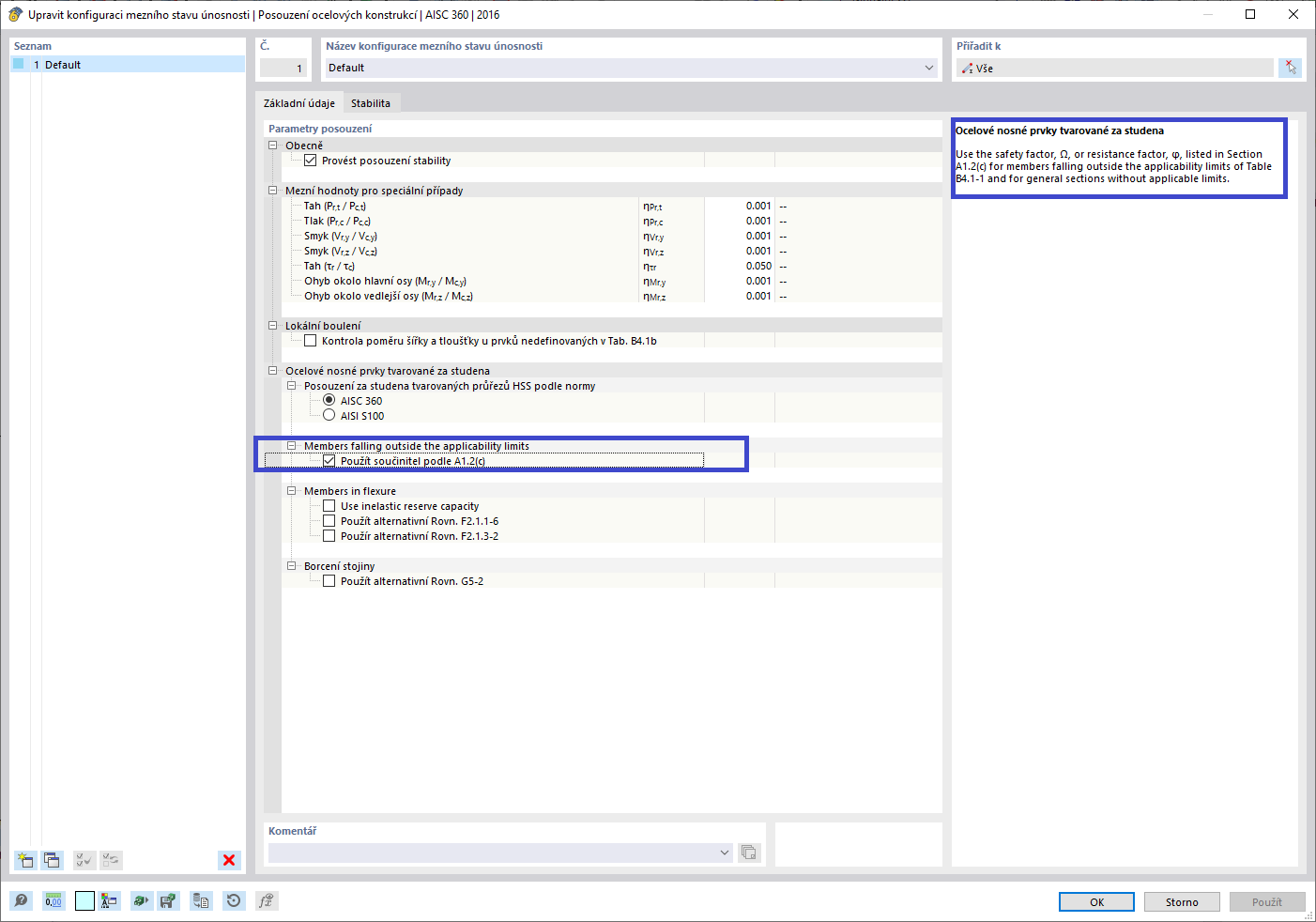Collapse 'Ocelové nosné prvky tvarované za studena'
Viewport: 1316px width, 922px height.
click(x=273, y=371)
